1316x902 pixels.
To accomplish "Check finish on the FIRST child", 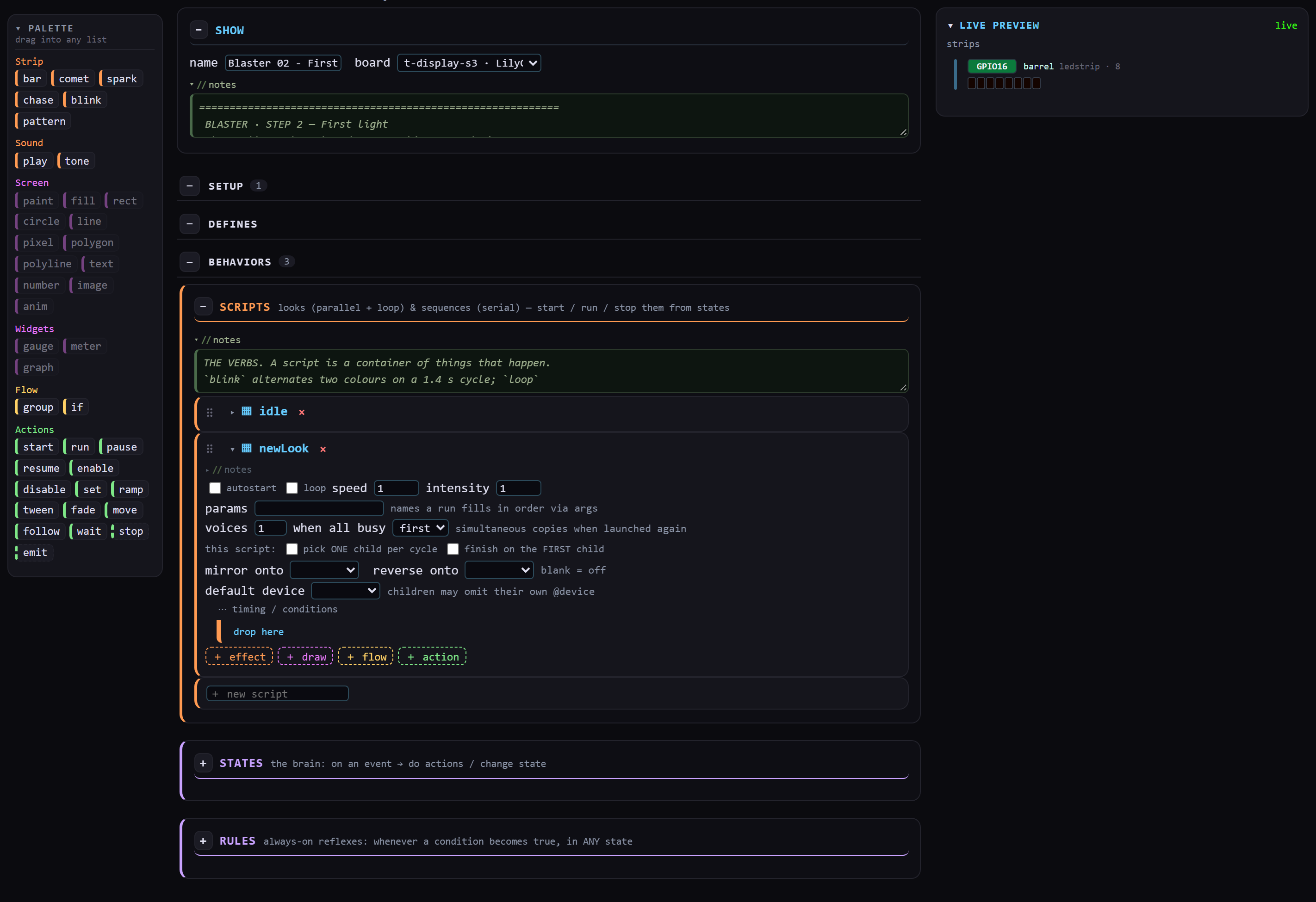I will [x=453, y=549].
